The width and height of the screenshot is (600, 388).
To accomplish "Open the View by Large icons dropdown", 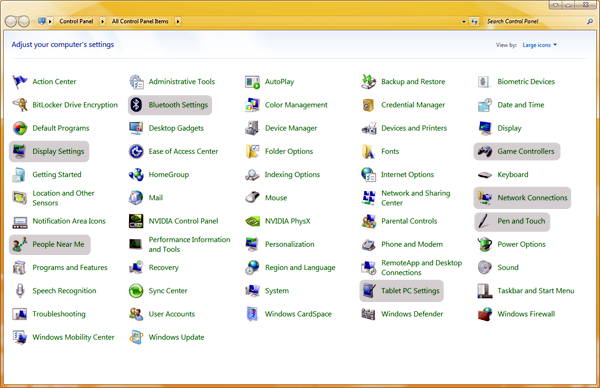I will click(x=540, y=45).
